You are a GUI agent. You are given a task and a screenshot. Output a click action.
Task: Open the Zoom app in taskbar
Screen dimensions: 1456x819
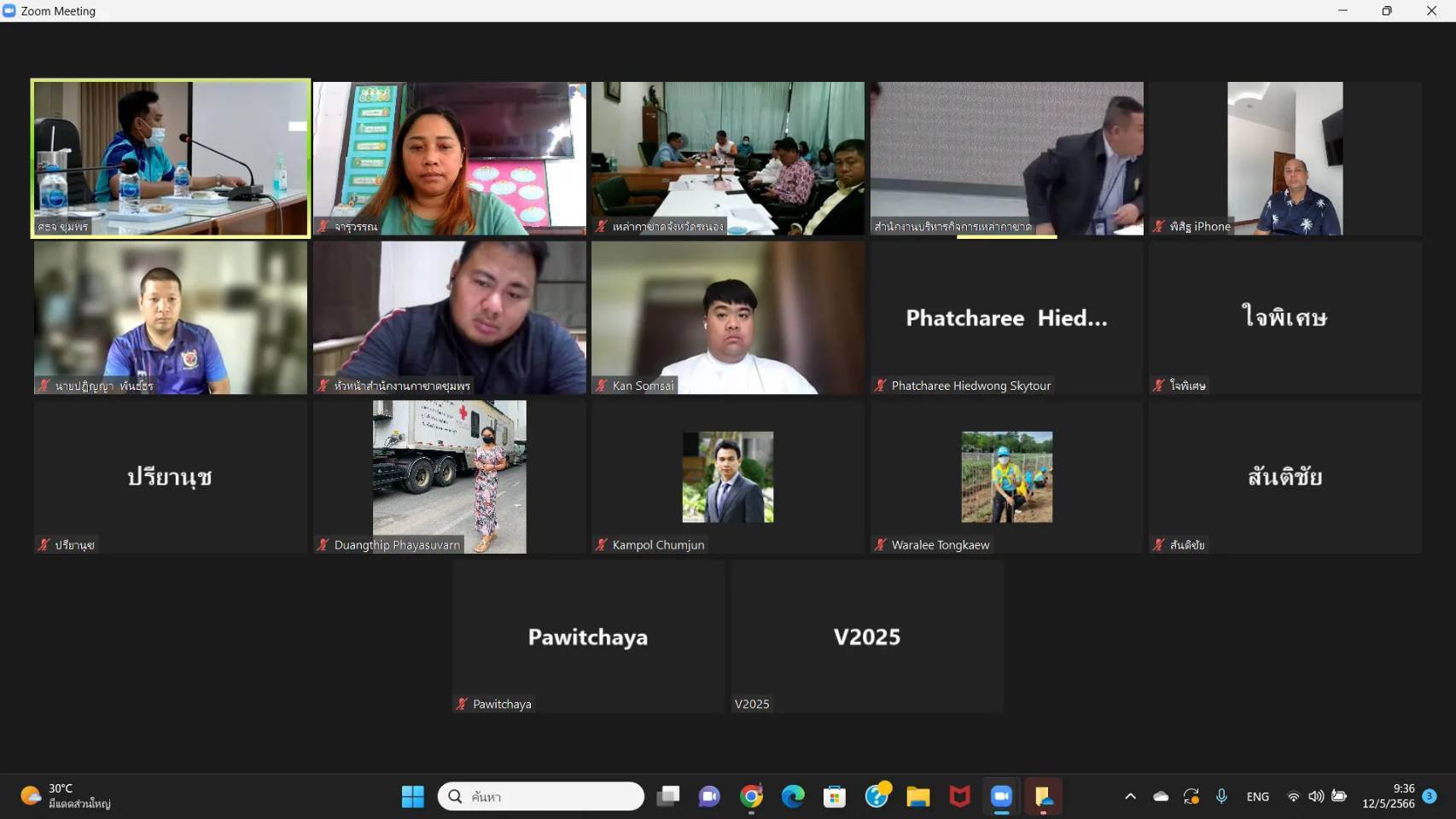pyautogui.click(x=1001, y=796)
